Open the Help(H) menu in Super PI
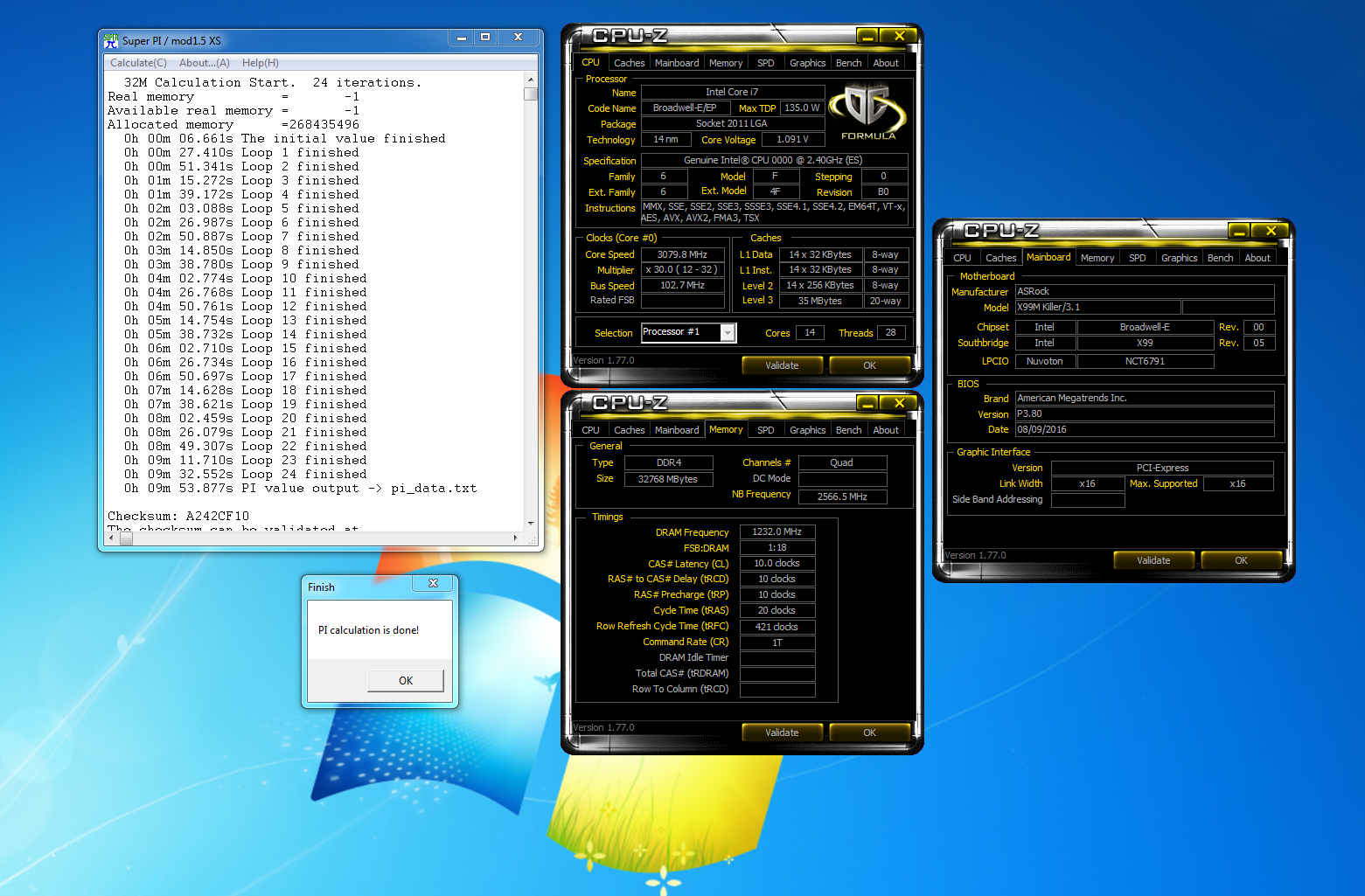The image size is (1365, 896). [x=261, y=63]
